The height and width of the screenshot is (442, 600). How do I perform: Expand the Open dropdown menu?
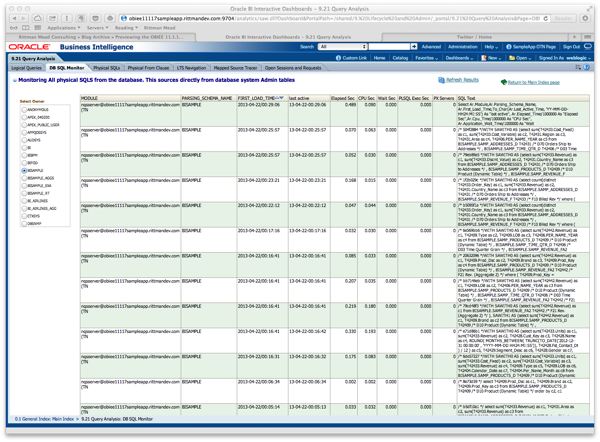tap(520, 58)
